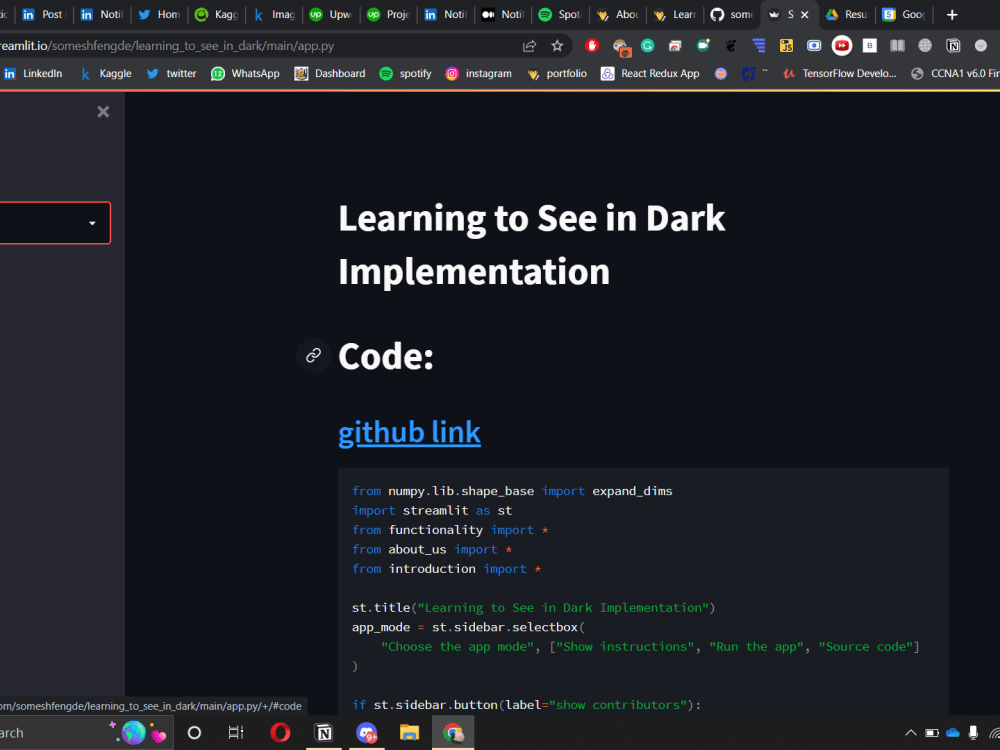The width and height of the screenshot is (1000, 750).
Task: Open a new browser tab
Action: tap(952, 15)
